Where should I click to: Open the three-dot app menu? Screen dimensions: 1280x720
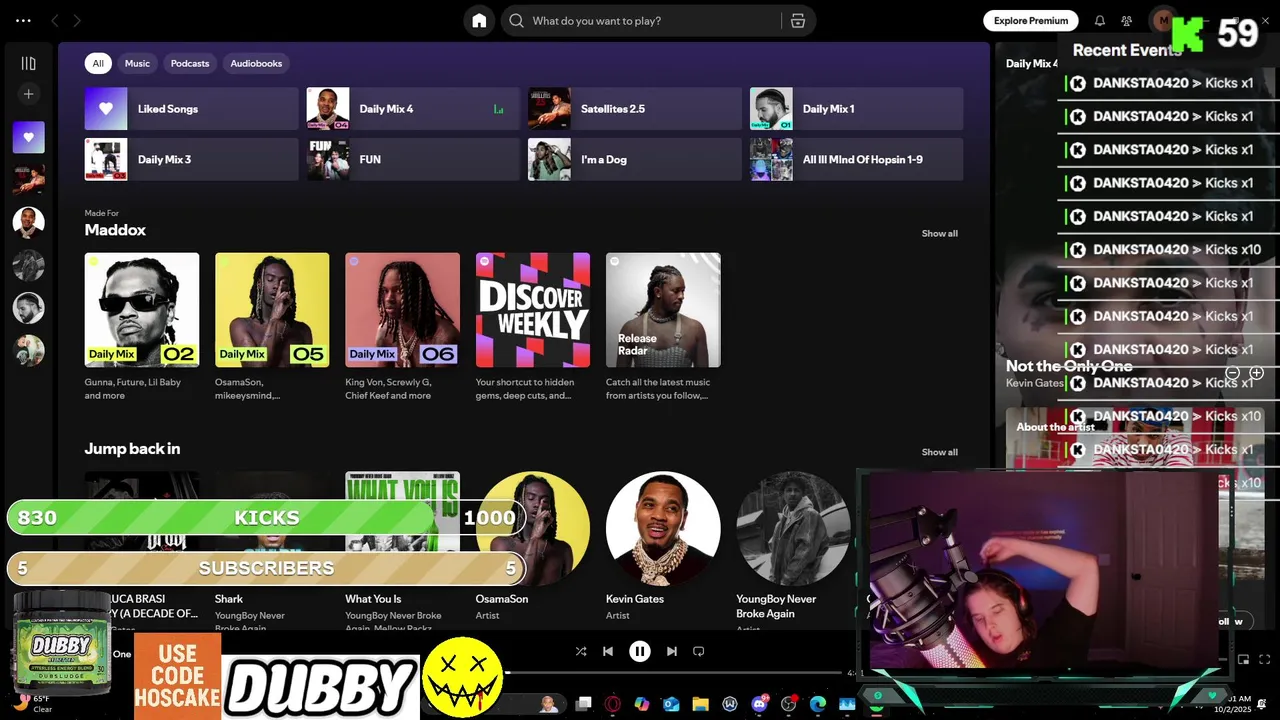tap(23, 21)
